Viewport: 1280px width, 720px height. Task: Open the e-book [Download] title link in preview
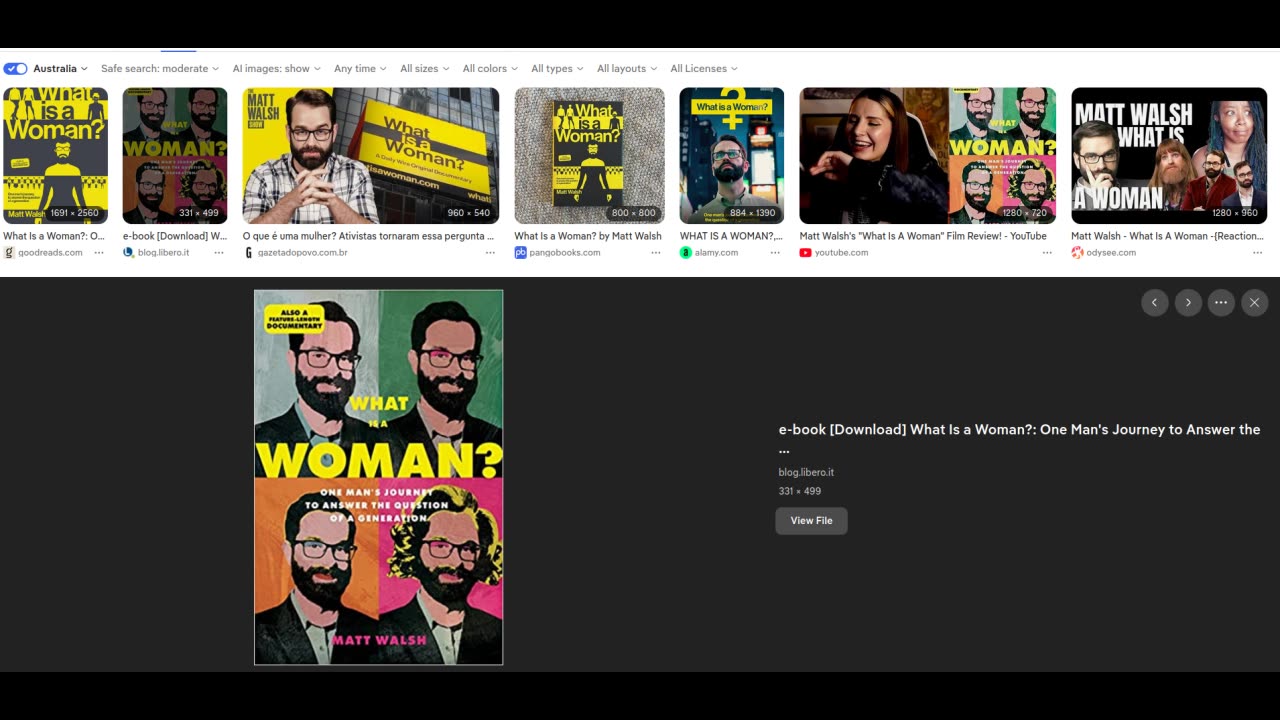[x=1019, y=439]
